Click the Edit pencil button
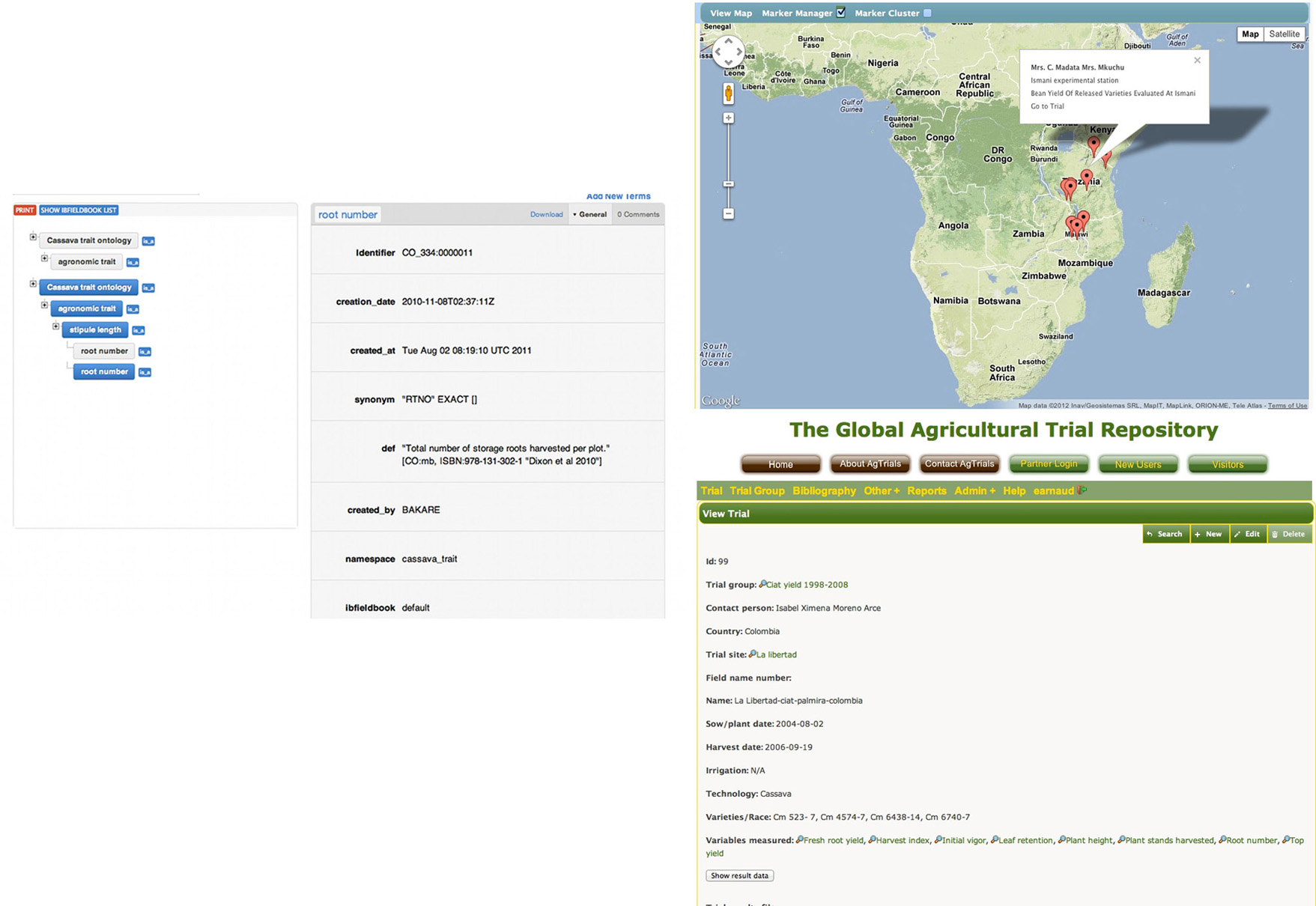This screenshot has height=906, width=1316. tap(1247, 534)
